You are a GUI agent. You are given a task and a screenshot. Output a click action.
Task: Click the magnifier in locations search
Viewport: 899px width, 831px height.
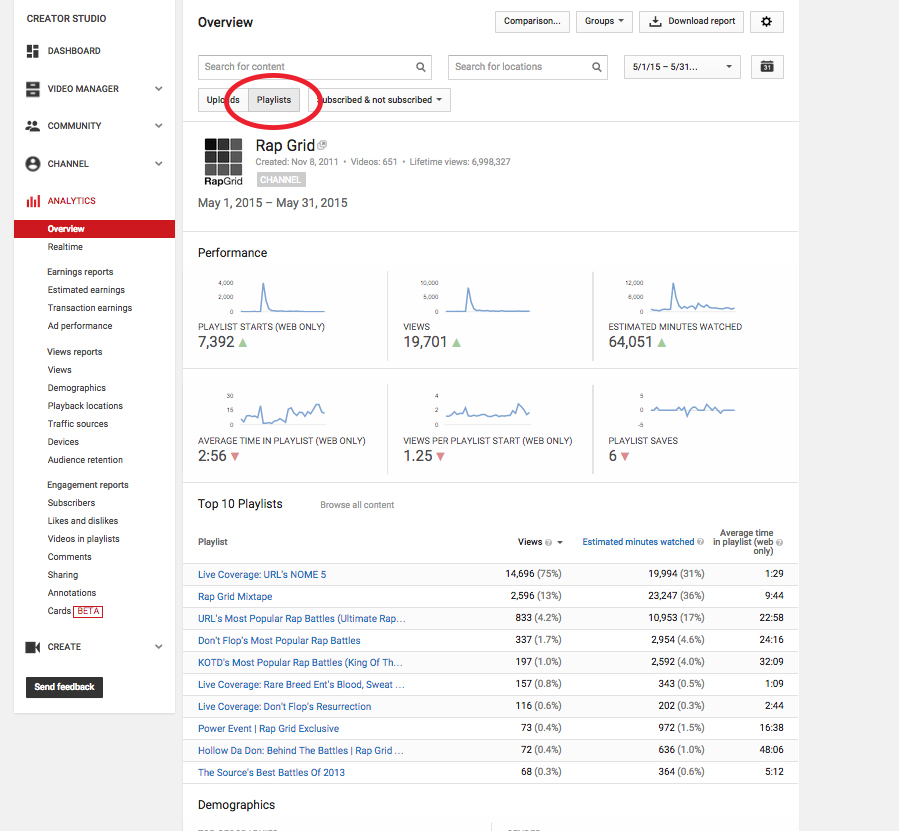596,67
